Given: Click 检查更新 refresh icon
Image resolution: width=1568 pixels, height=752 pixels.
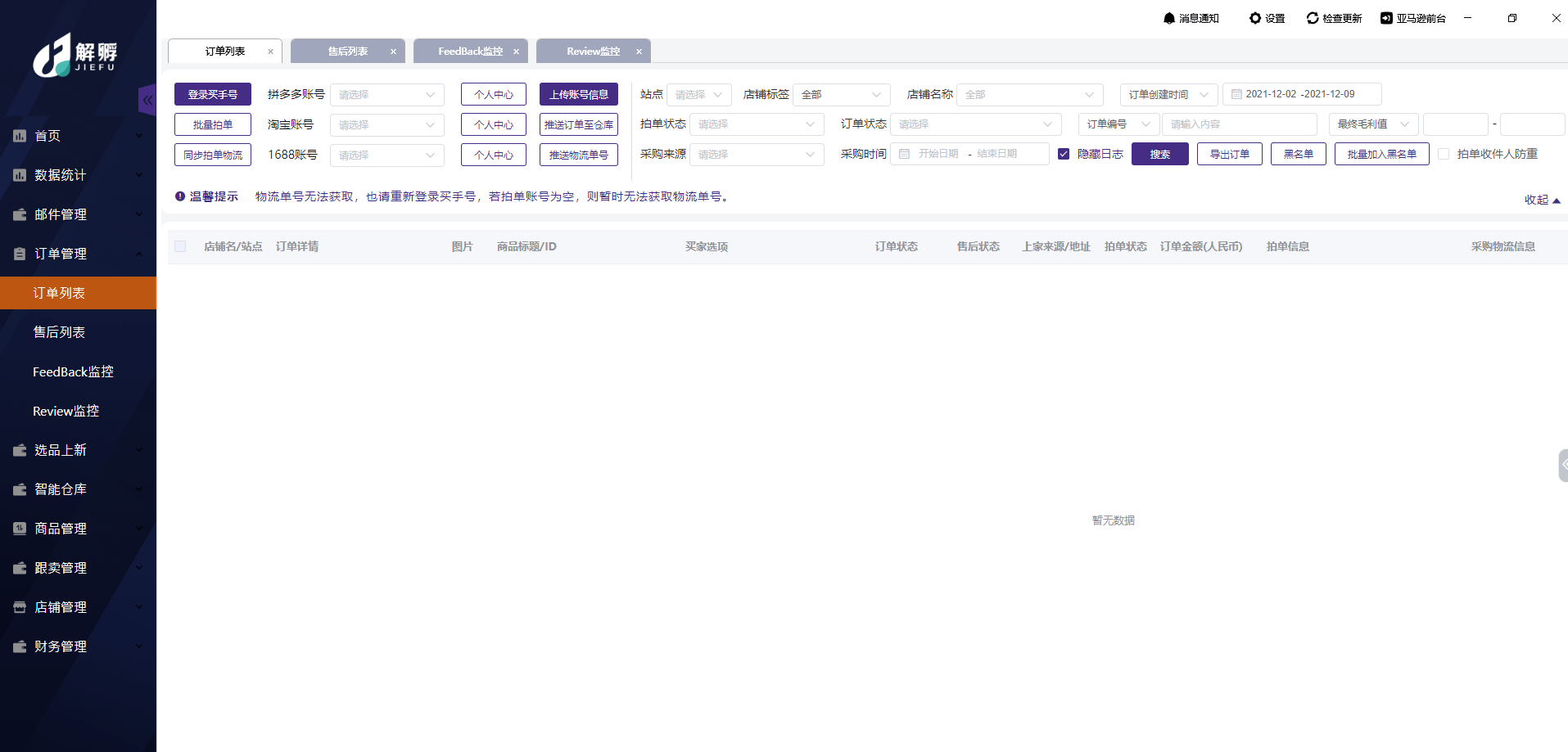Looking at the screenshot, I should click(1313, 18).
